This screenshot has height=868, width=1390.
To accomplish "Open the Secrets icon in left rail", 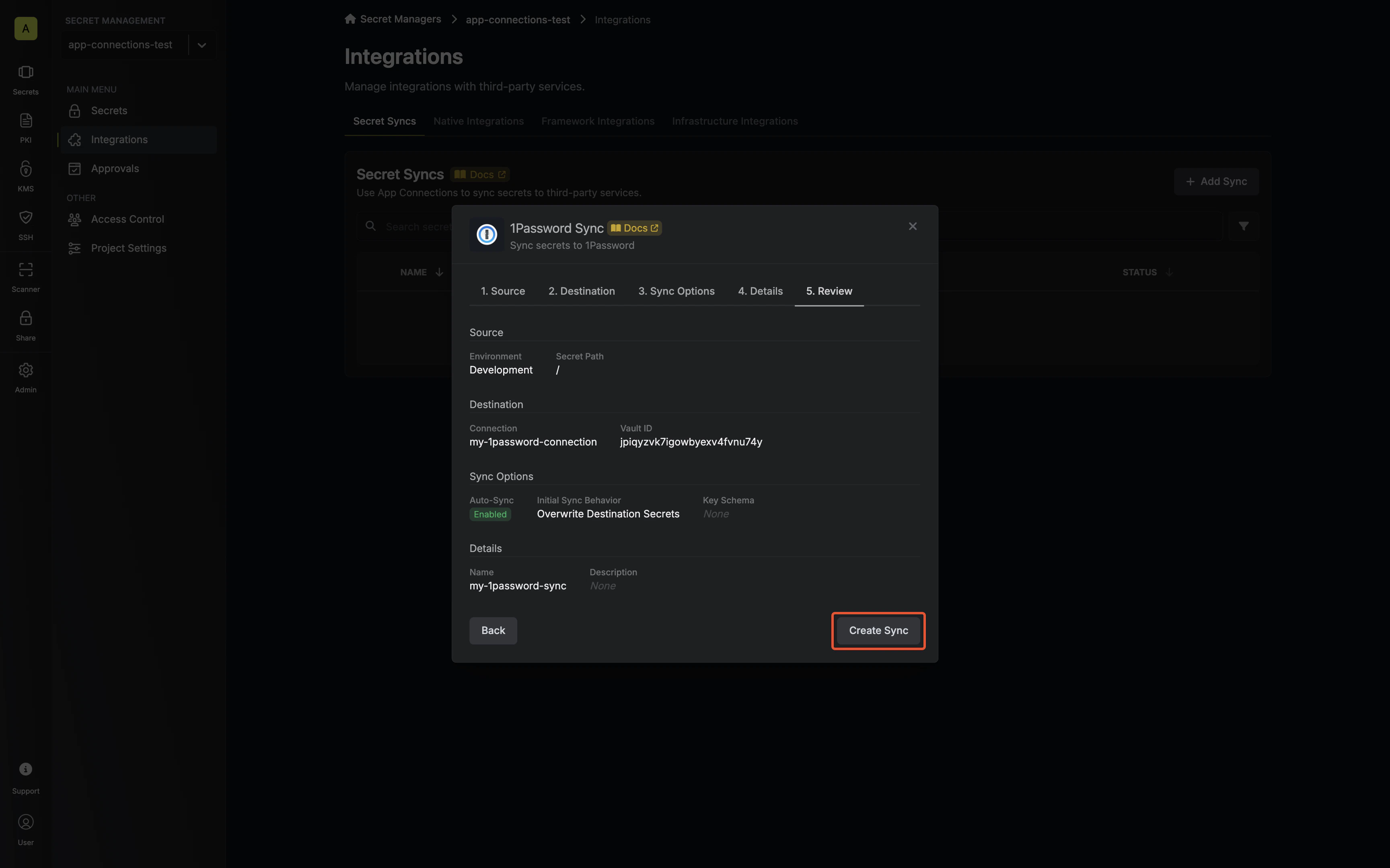I will tap(25, 72).
